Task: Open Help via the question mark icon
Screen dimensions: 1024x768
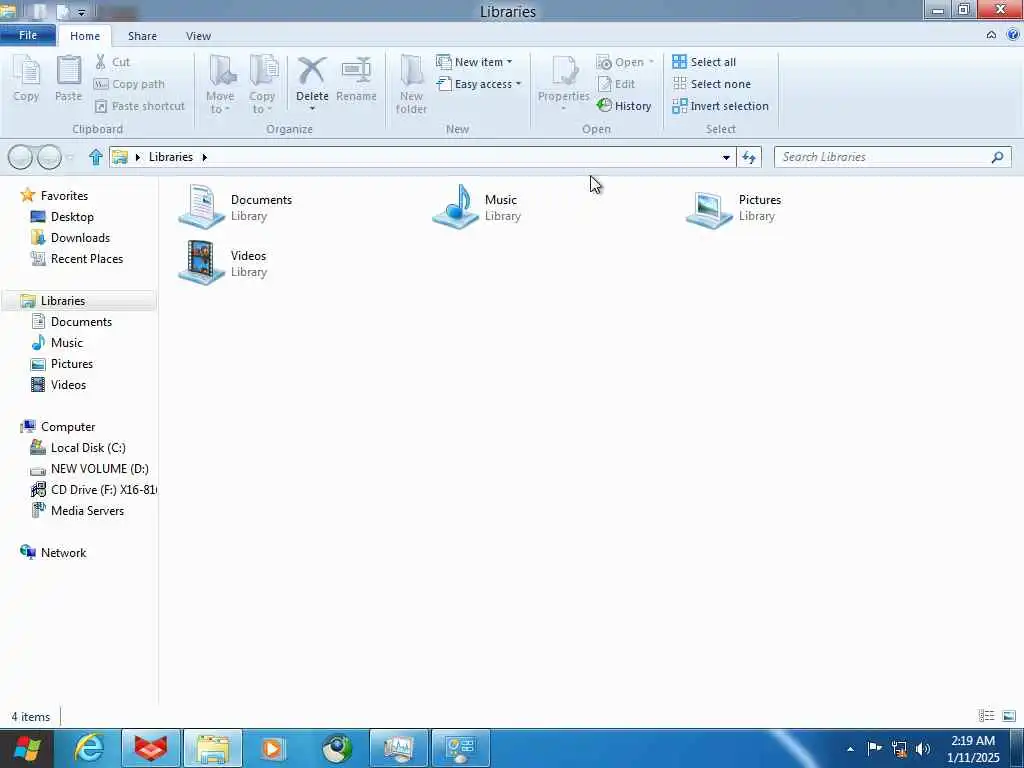Action: point(1013,35)
